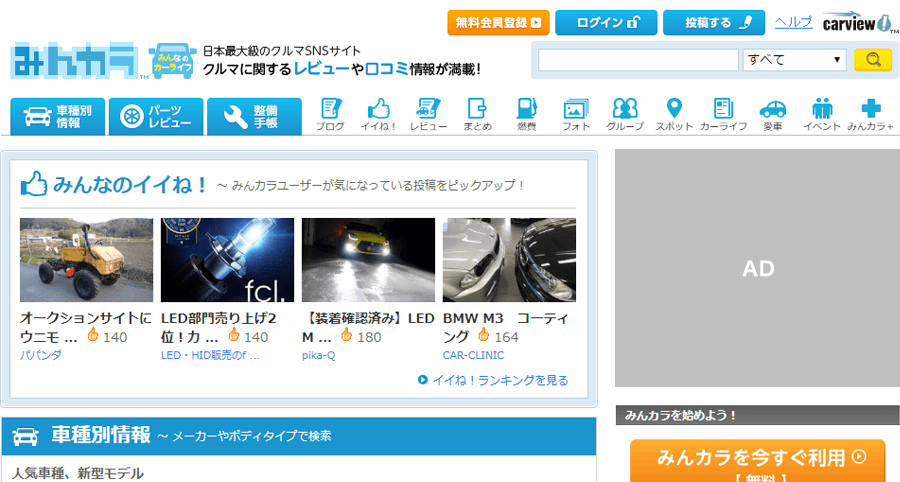The height and width of the screenshot is (482, 900).
Task: Open the イイね！ thumbs-up nav icon
Action: (x=379, y=115)
